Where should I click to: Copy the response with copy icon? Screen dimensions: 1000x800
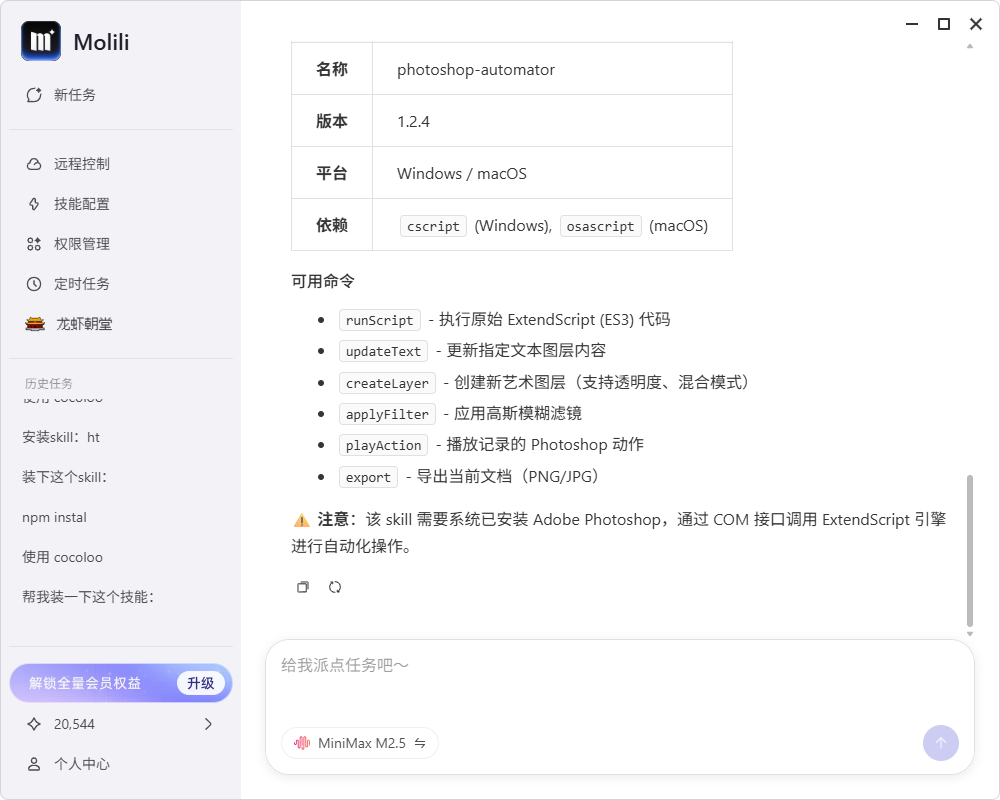coord(303,587)
